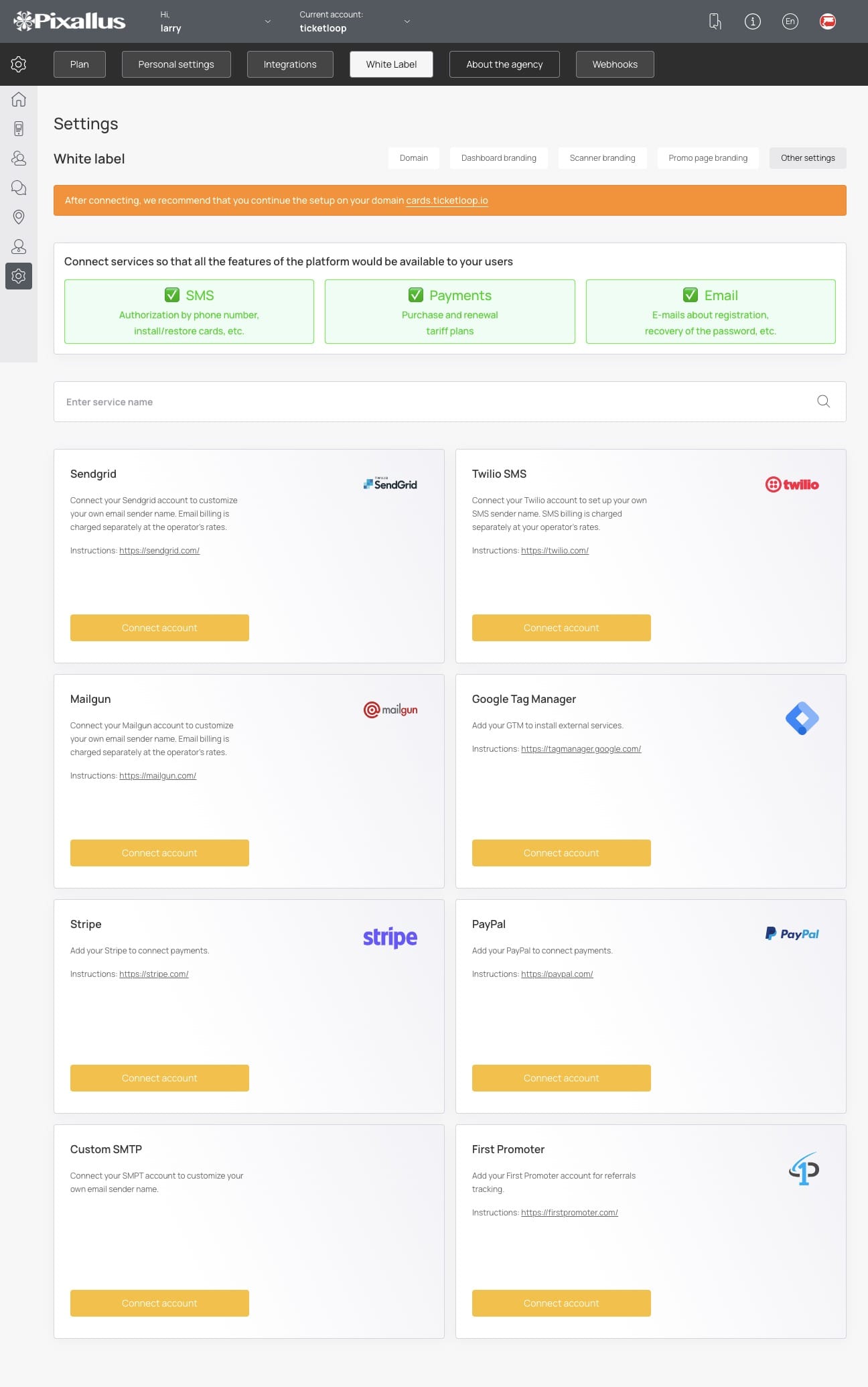Viewport: 868px width, 1387px height.
Task: Click the red profile avatar icon
Action: pos(828,21)
